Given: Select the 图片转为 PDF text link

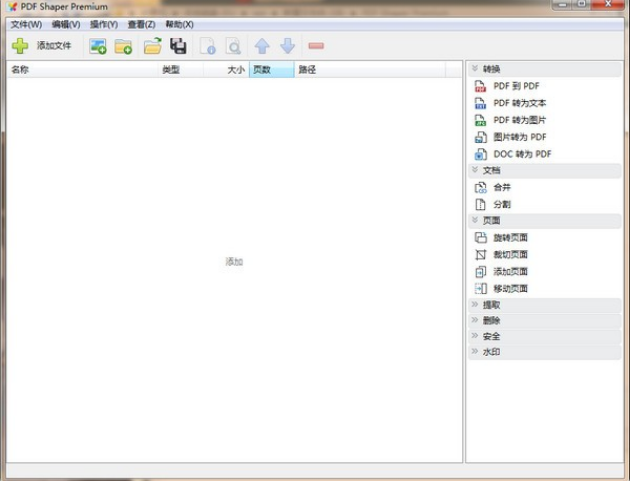Looking at the screenshot, I should click(520, 137).
